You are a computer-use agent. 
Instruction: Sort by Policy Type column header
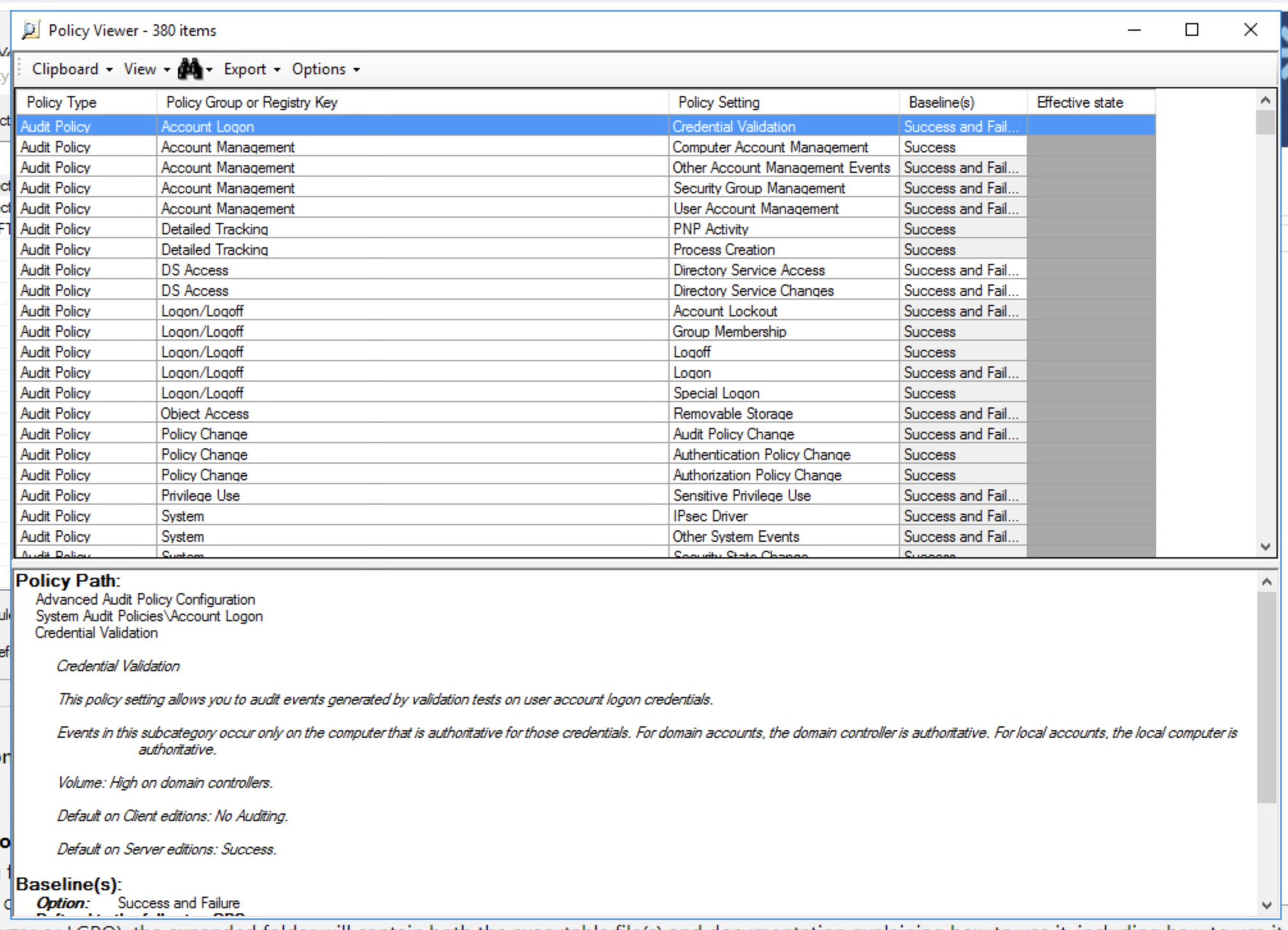tap(61, 102)
